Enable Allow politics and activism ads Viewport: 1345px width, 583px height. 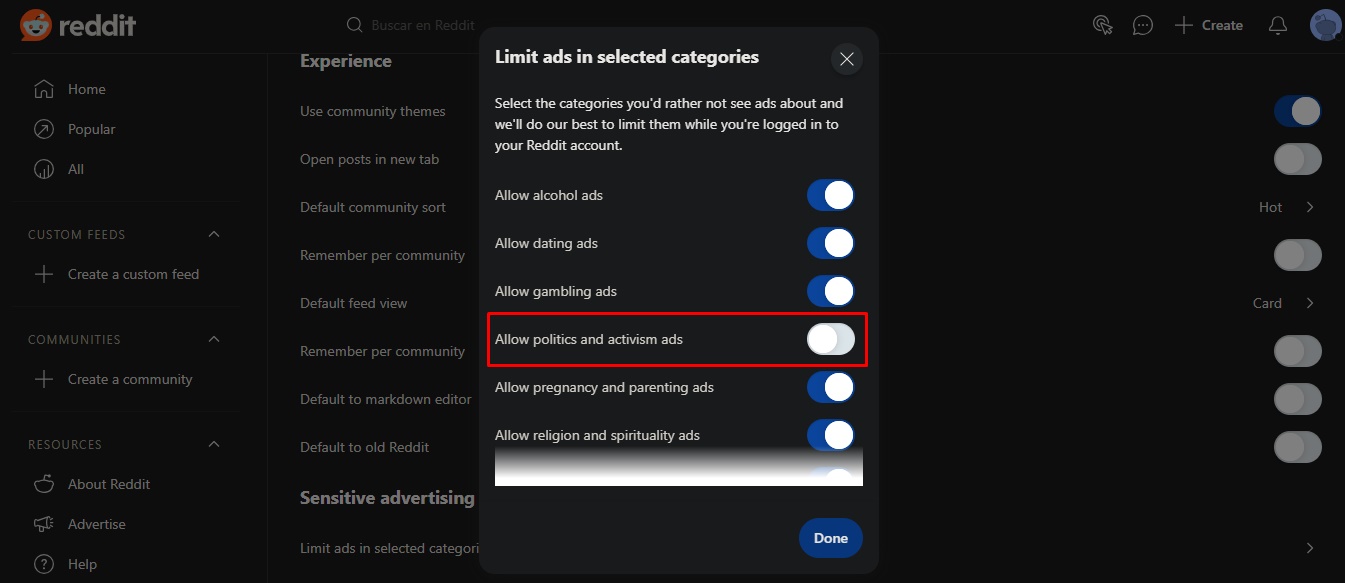[831, 339]
